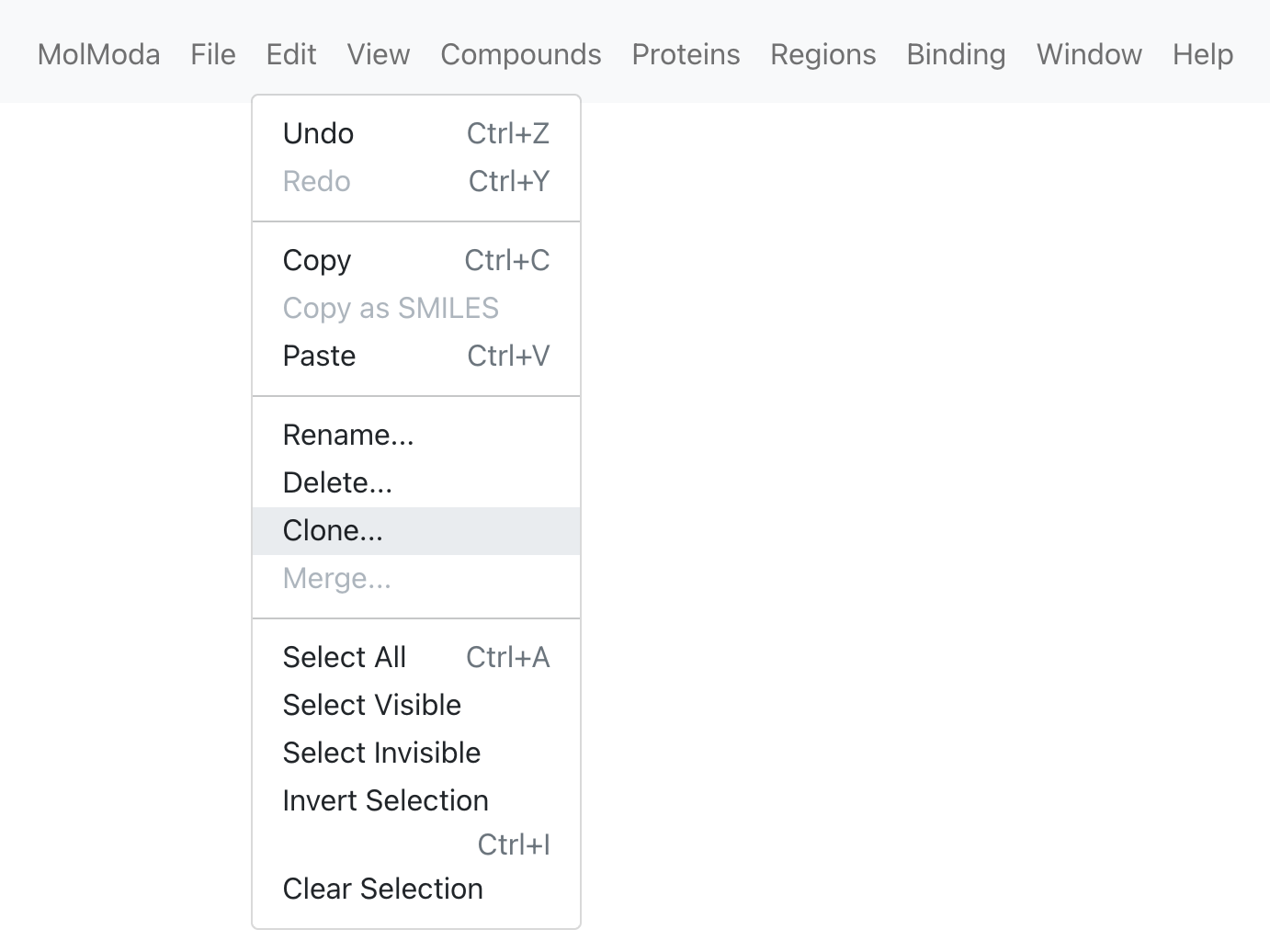1270x952 pixels.
Task: Choose Select Invisible option
Action: click(416, 753)
